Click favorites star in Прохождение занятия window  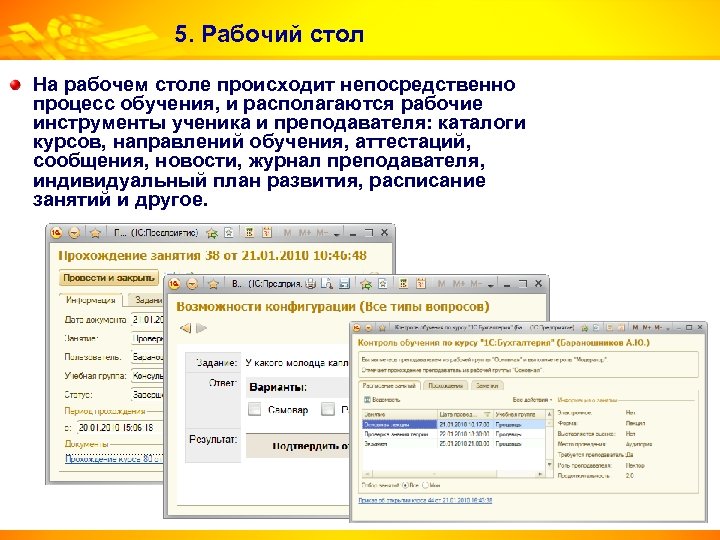tap(96, 233)
